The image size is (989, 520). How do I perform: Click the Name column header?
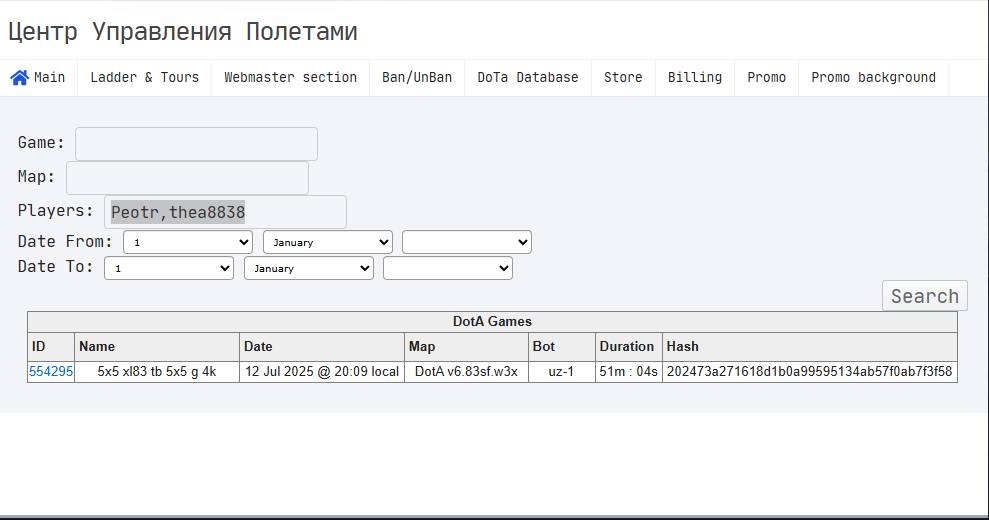tap(157, 346)
